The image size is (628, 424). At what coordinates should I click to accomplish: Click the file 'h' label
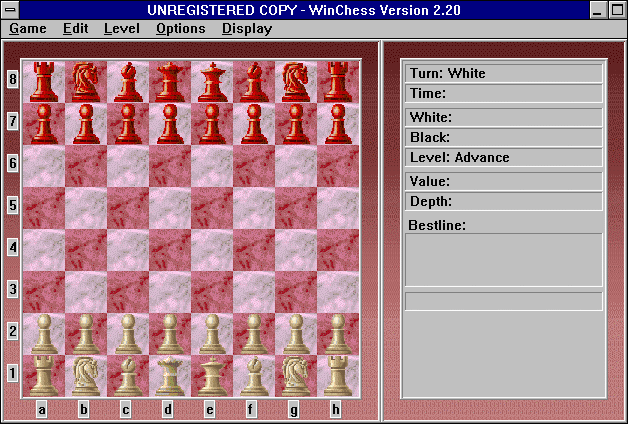pyautogui.click(x=336, y=410)
